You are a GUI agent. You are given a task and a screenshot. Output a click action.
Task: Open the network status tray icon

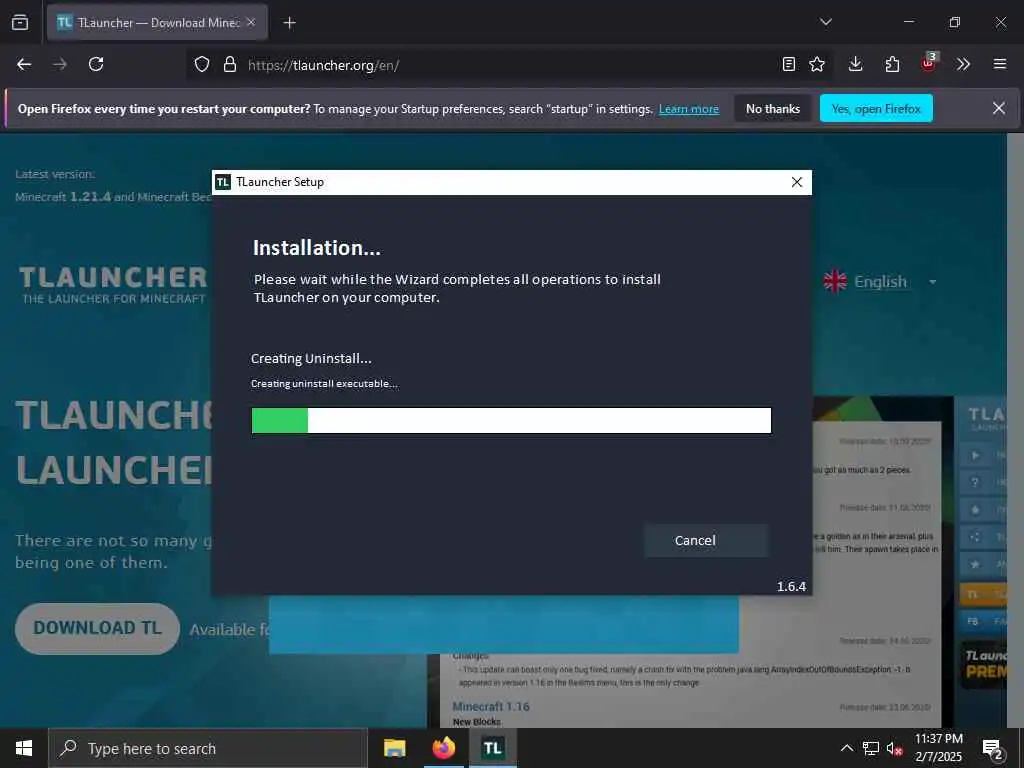871,748
